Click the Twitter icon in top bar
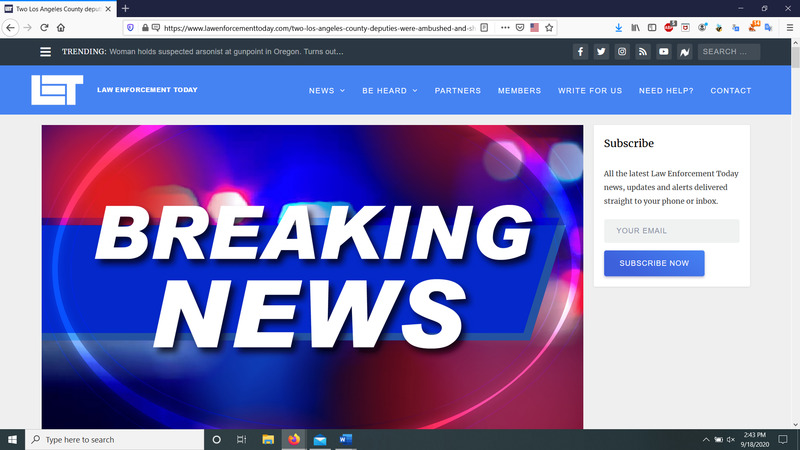This screenshot has height=450, width=800. (601, 52)
